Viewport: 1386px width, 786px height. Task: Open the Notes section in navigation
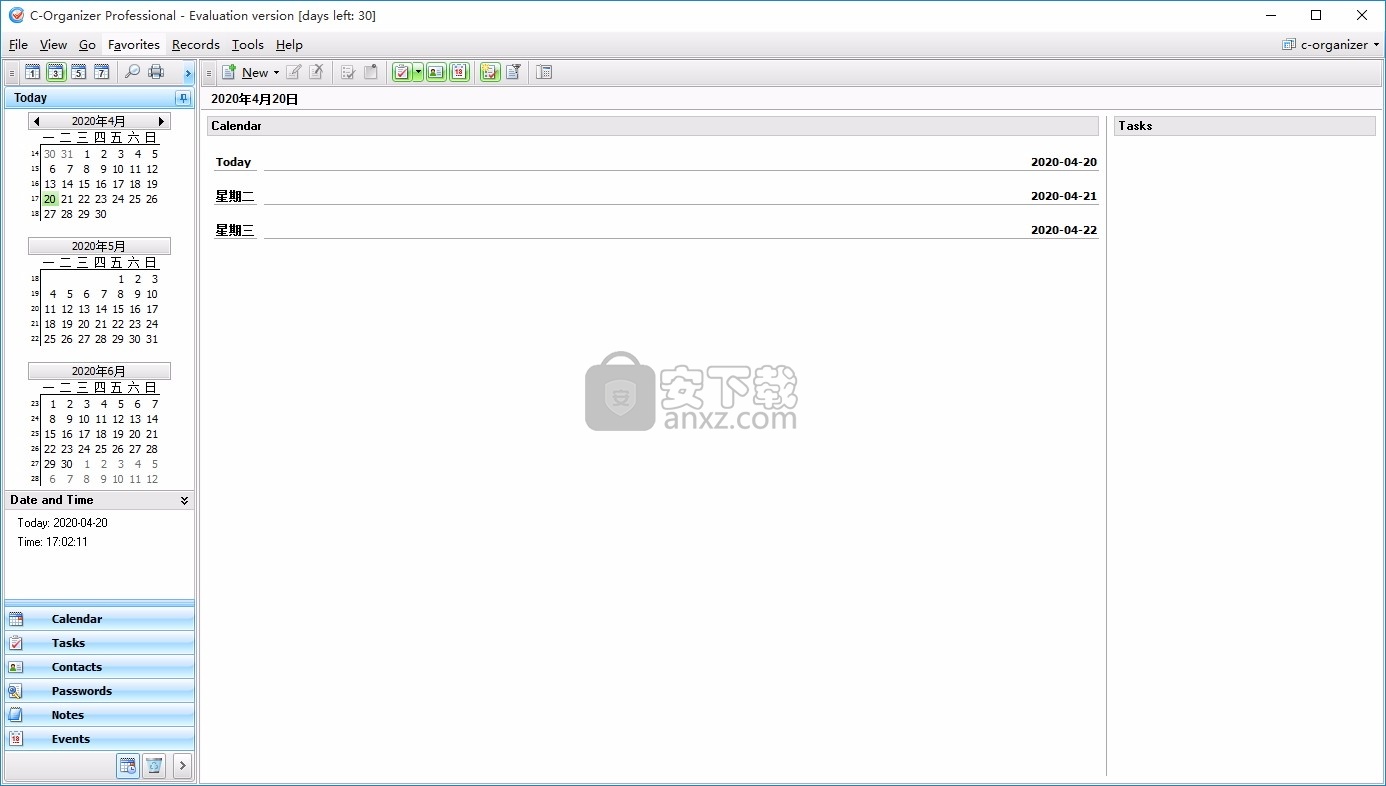click(x=99, y=715)
